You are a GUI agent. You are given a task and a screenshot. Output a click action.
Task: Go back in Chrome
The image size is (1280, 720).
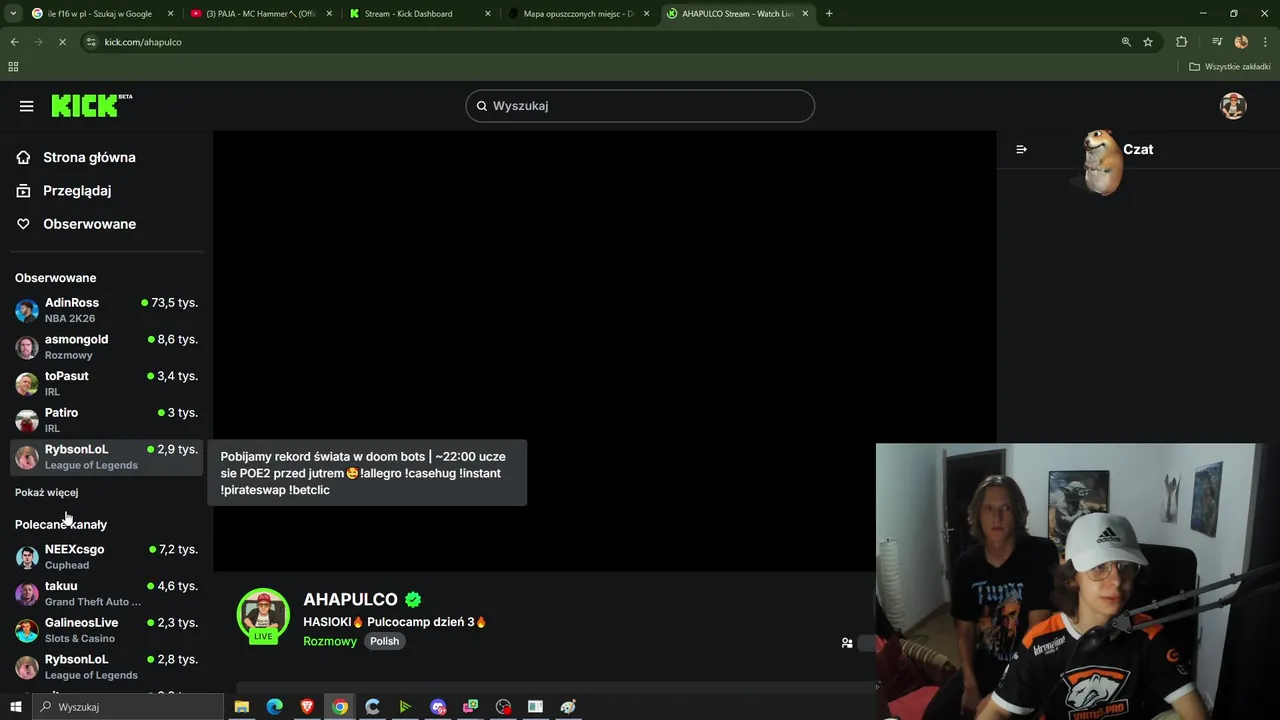click(x=14, y=42)
